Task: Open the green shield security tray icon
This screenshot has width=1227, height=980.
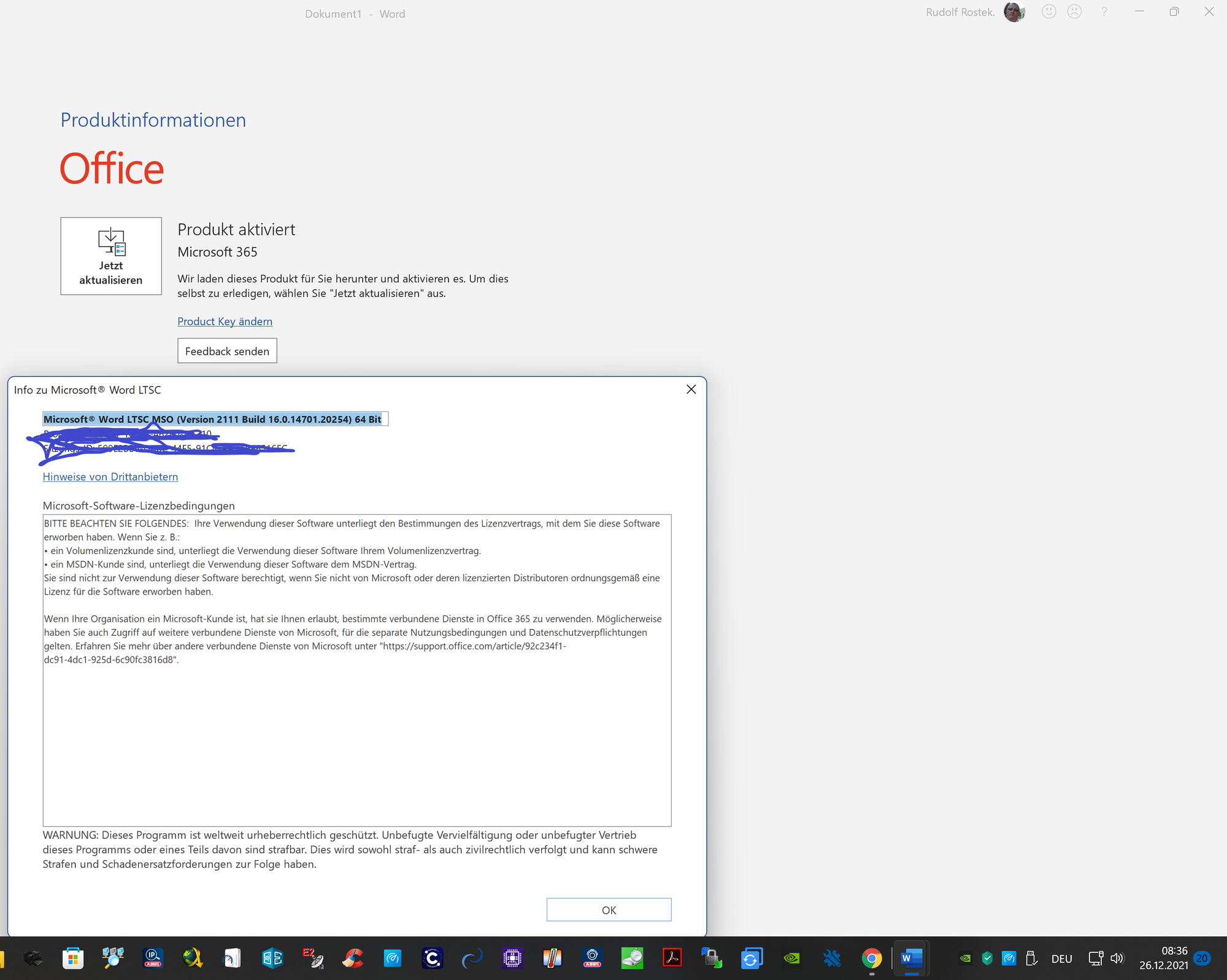Action: [987, 959]
